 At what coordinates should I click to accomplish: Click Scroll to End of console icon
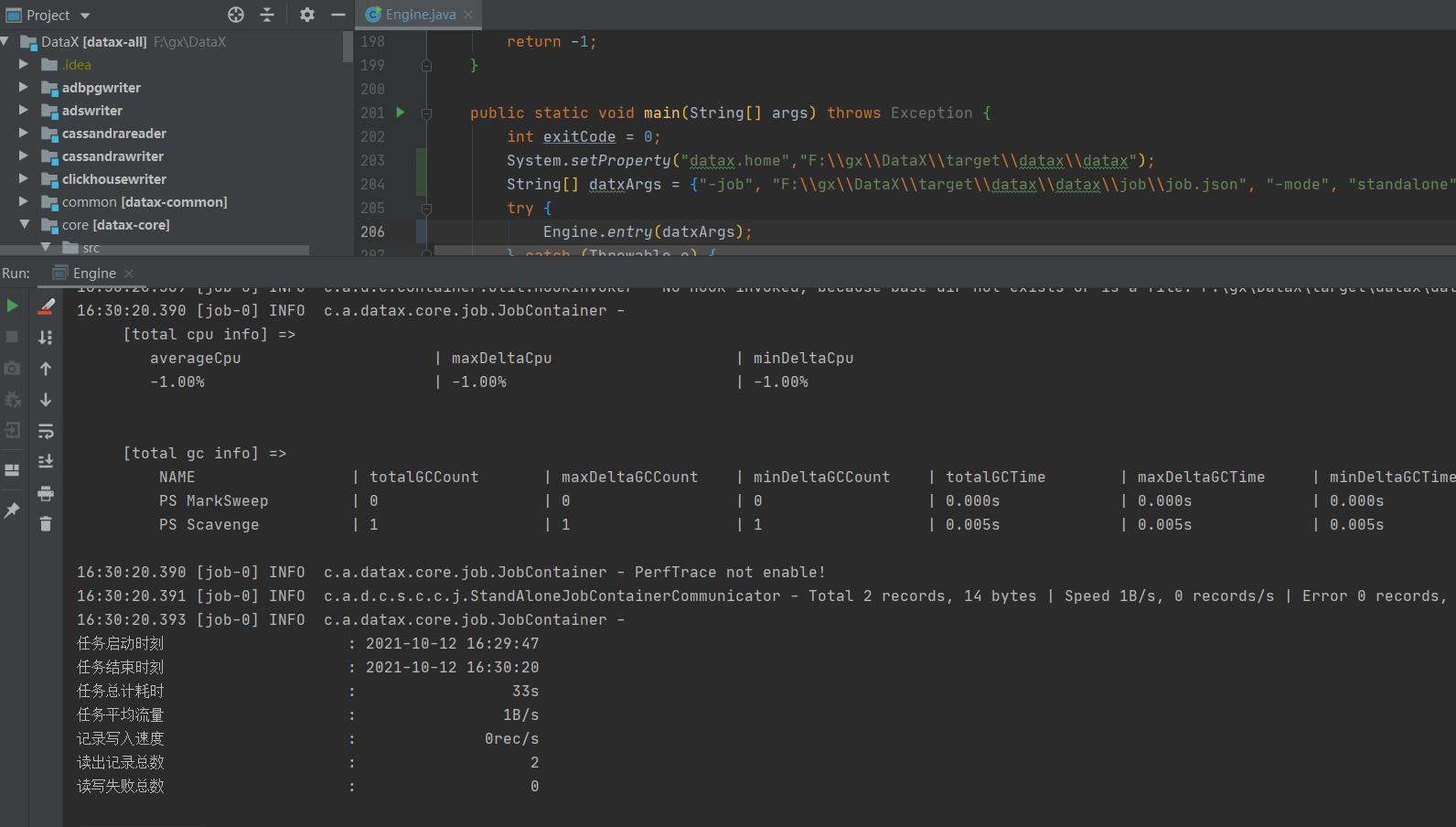pyautogui.click(x=46, y=462)
